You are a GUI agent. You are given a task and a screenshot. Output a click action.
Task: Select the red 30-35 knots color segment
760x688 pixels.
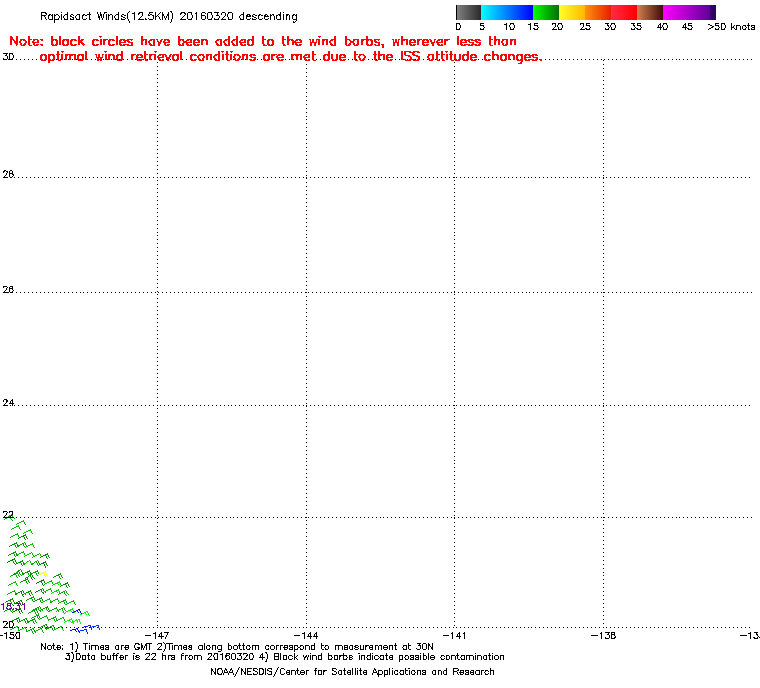pyautogui.click(x=624, y=12)
